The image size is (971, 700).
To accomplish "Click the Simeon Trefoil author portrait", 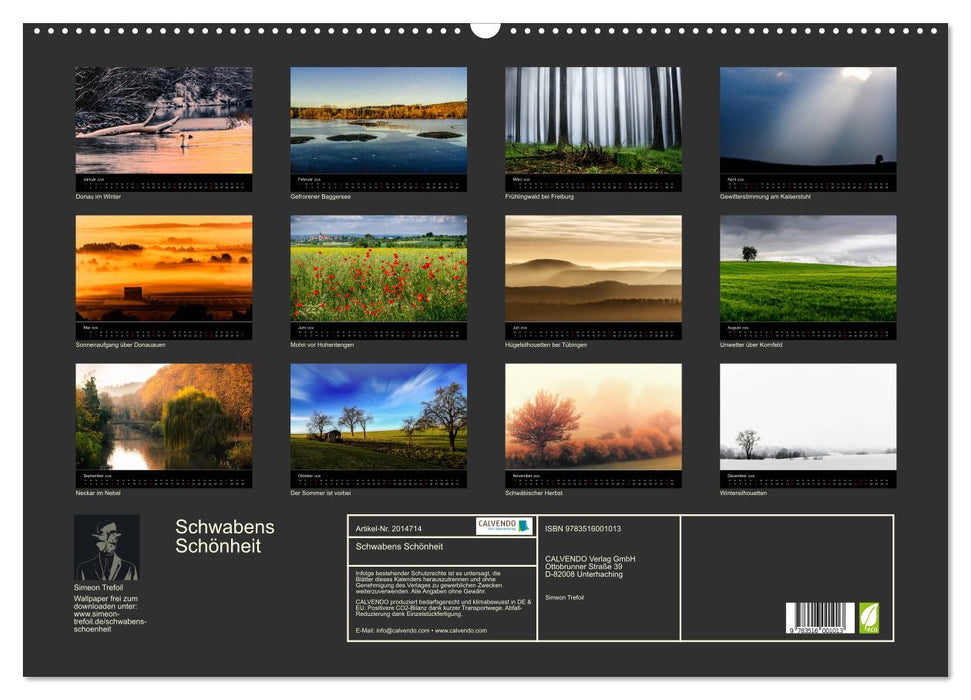I will tap(107, 548).
